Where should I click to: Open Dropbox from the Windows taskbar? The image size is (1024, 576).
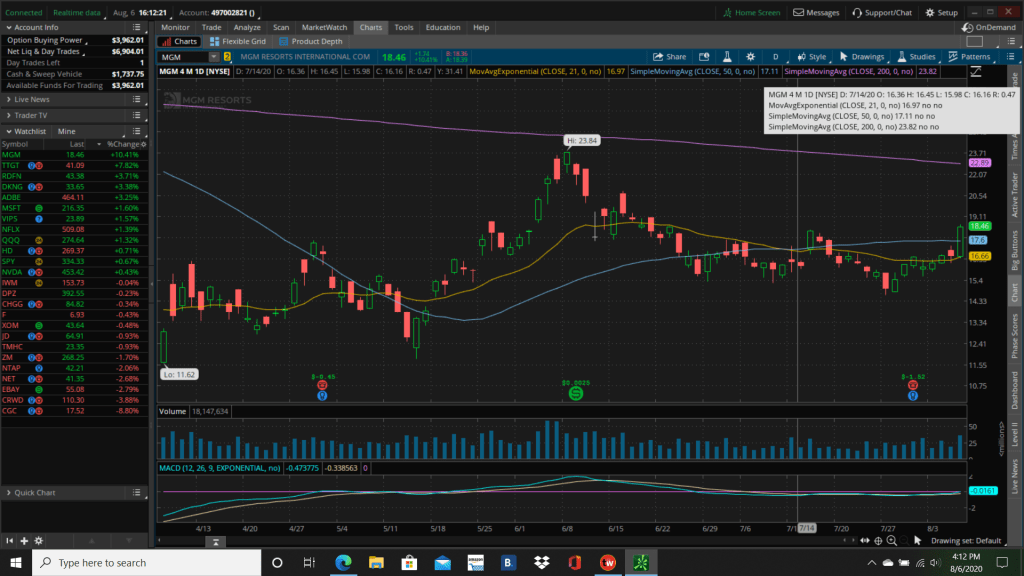541,562
